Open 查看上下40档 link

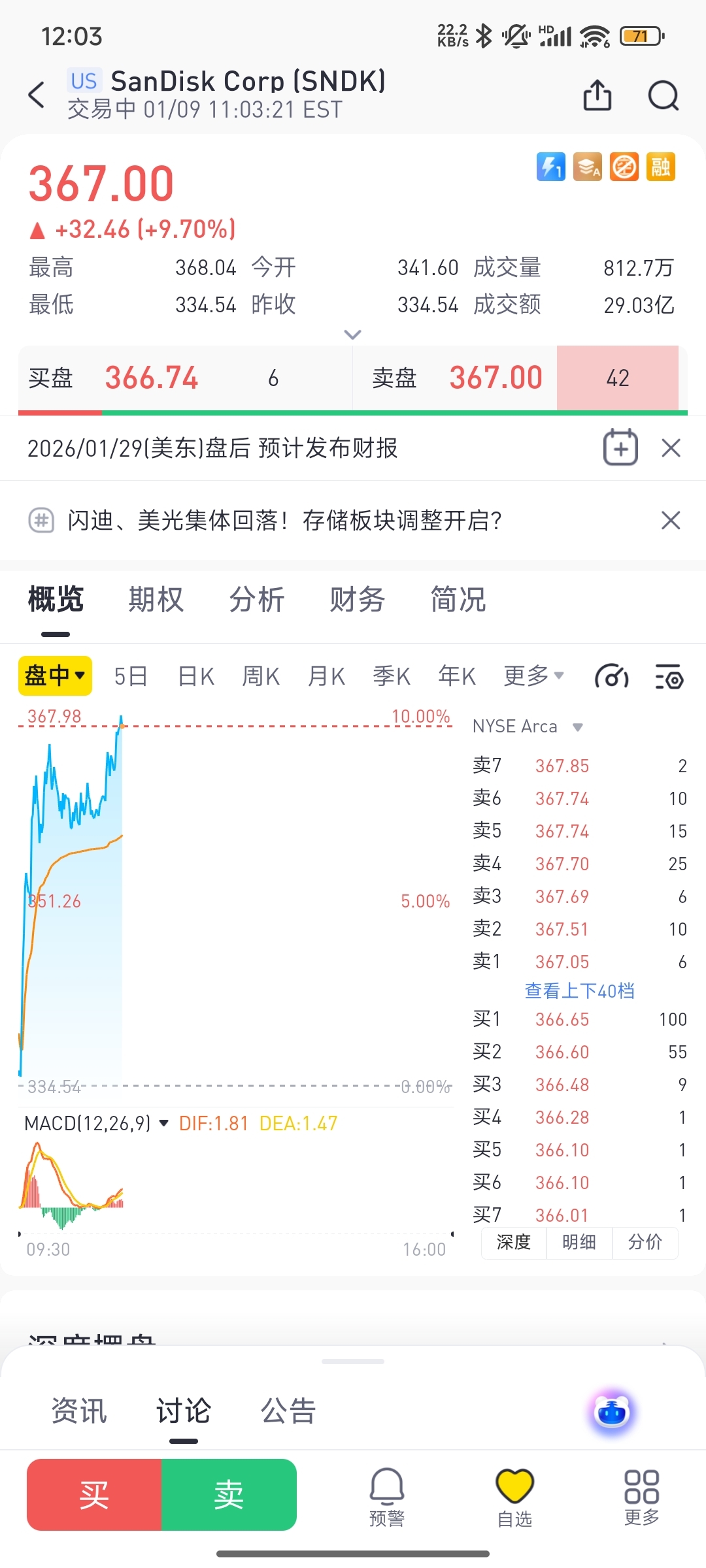click(579, 990)
